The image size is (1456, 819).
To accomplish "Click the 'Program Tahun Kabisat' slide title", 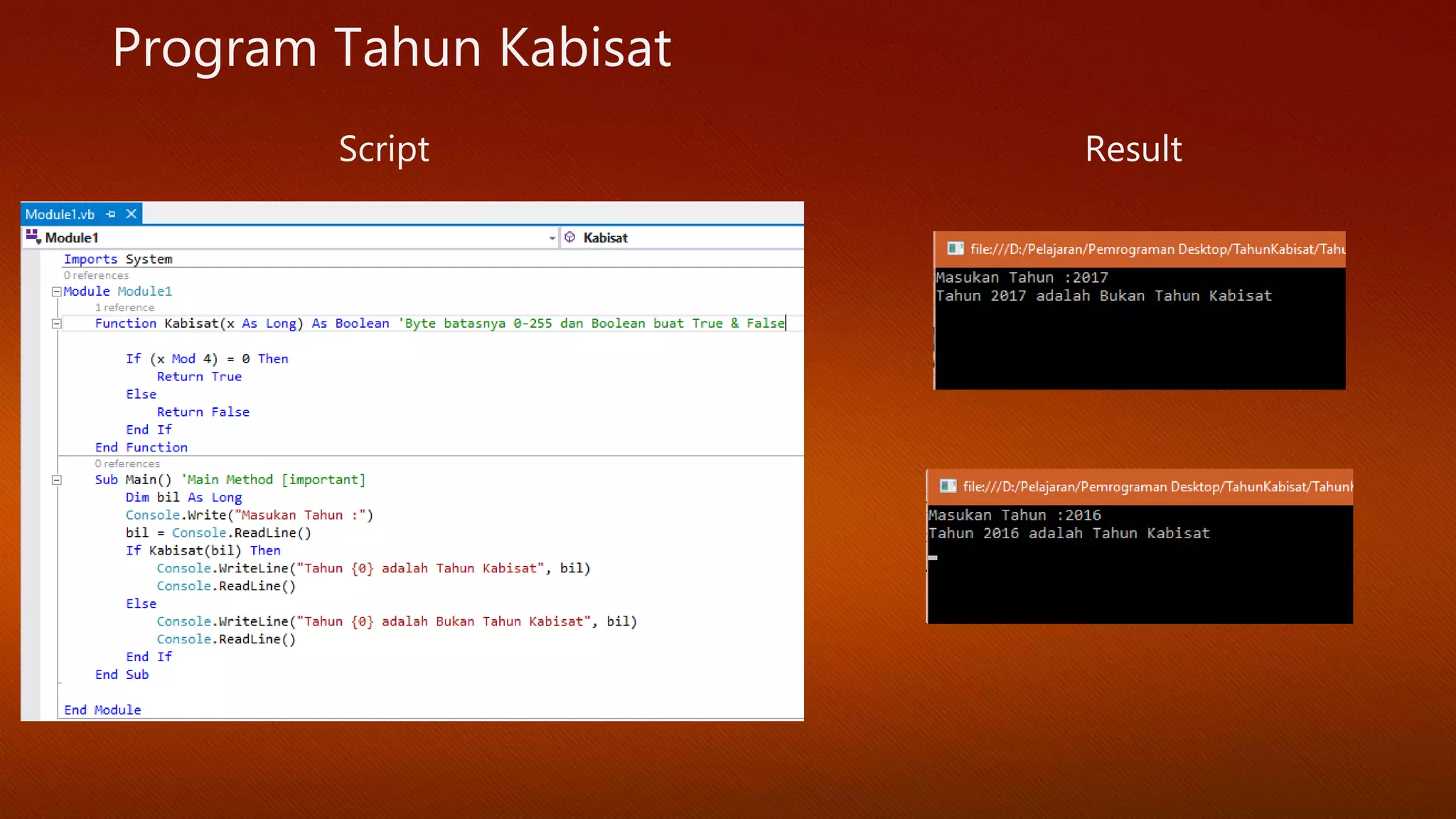I will [392, 48].
